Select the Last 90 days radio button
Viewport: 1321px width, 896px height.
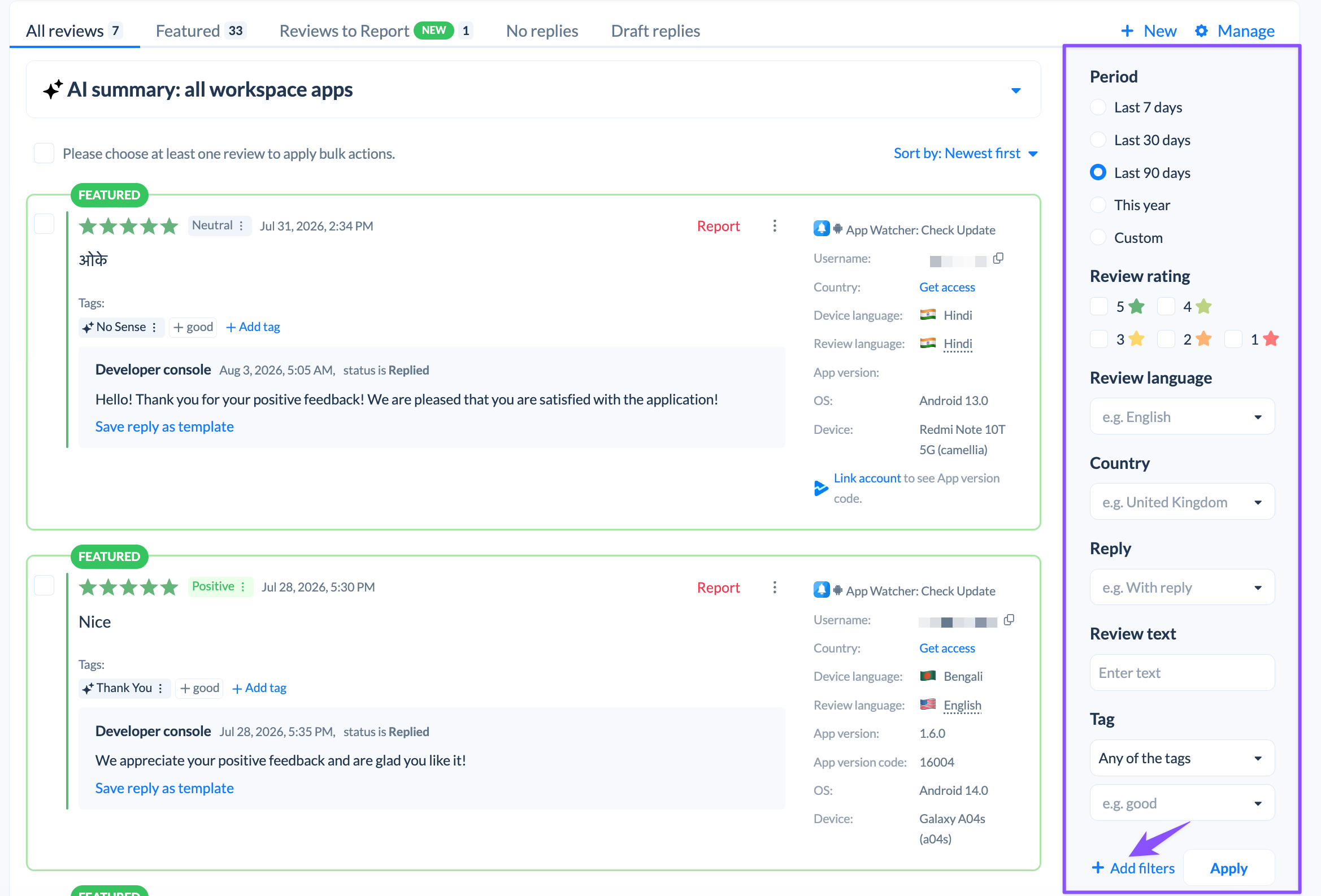pos(1098,172)
